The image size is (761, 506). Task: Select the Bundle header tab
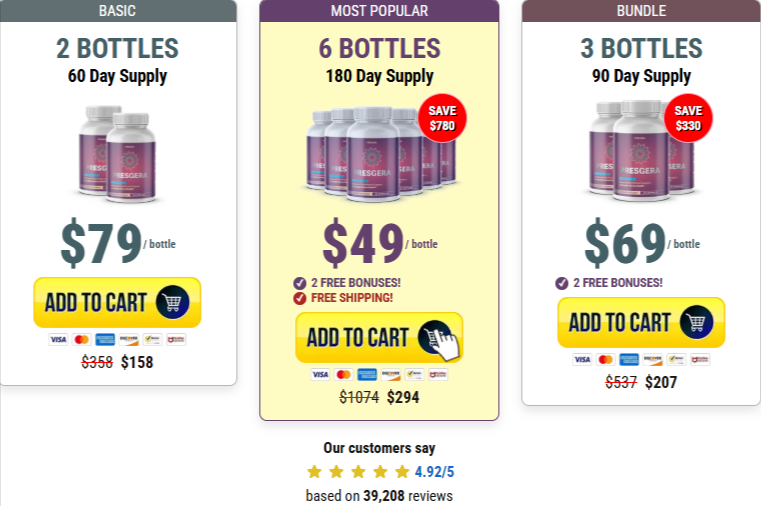click(x=641, y=11)
